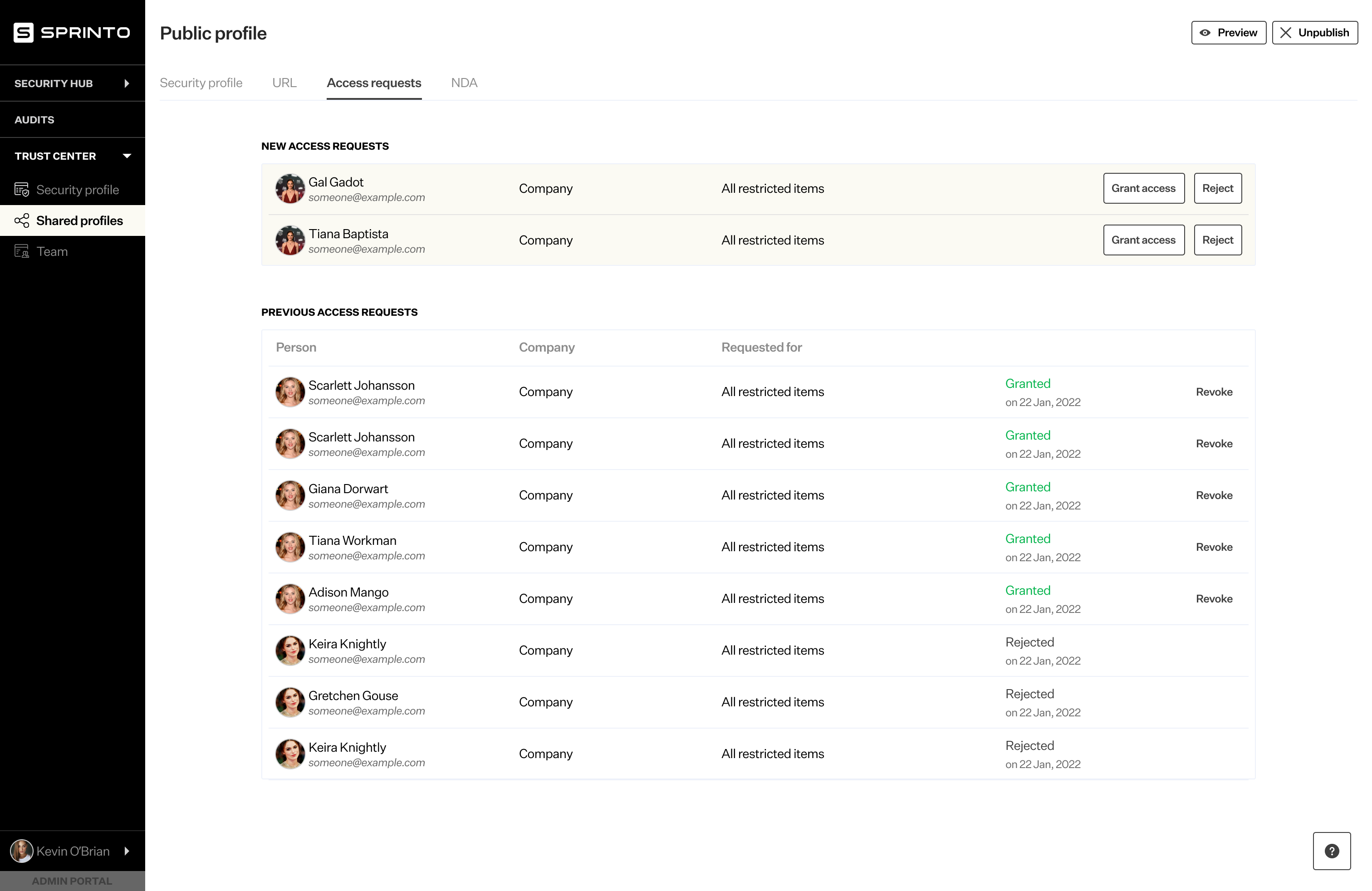Click Kevin O'Brian's avatar picture

tap(21, 851)
